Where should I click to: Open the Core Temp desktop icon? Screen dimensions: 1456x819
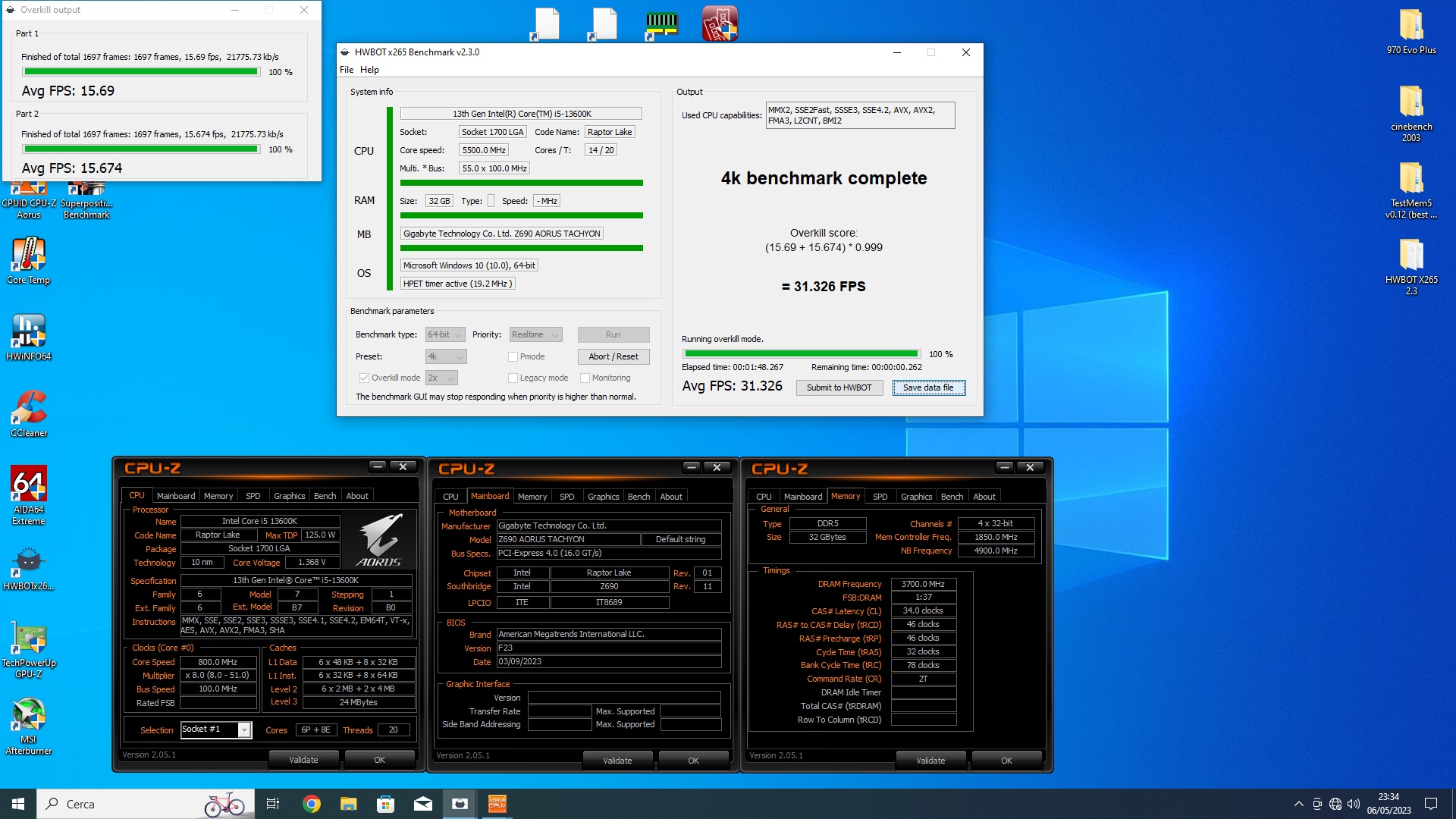click(x=28, y=262)
